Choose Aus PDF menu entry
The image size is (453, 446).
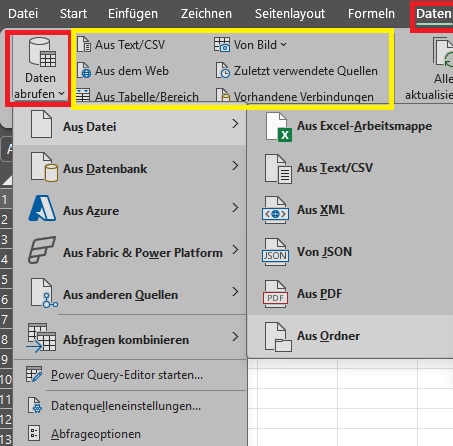[x=350, y=294]
